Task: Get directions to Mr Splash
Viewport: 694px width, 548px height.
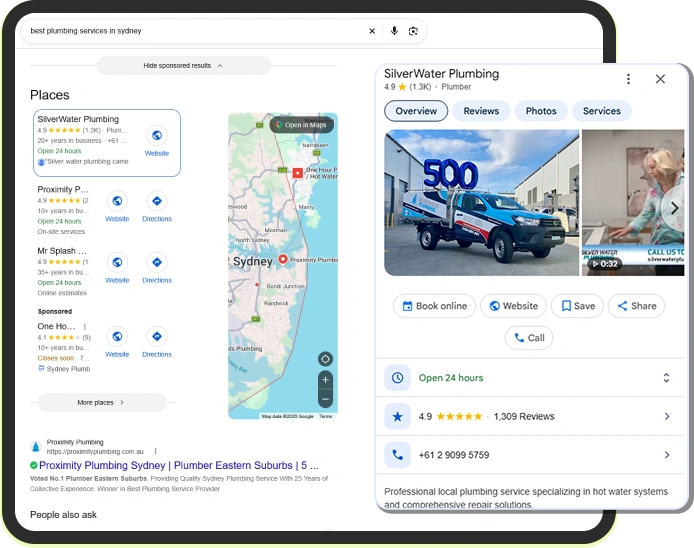Action: point(157,262)
